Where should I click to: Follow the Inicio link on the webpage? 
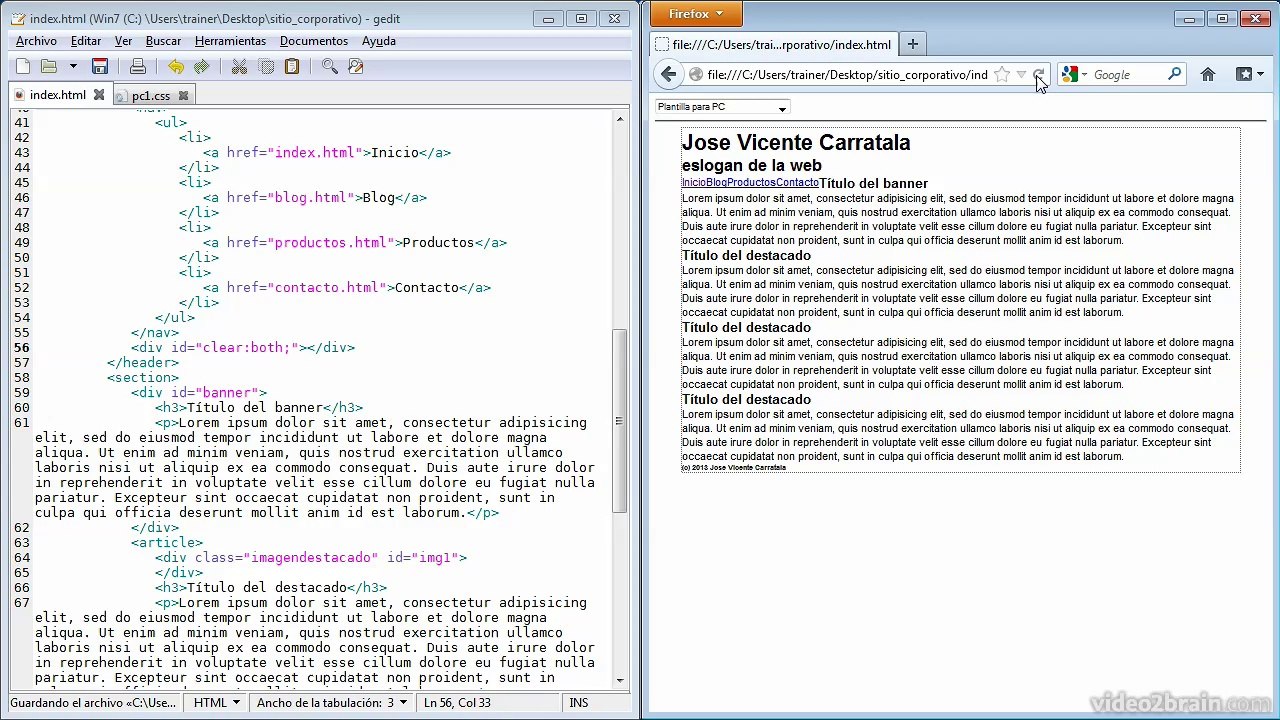point(694,183)
